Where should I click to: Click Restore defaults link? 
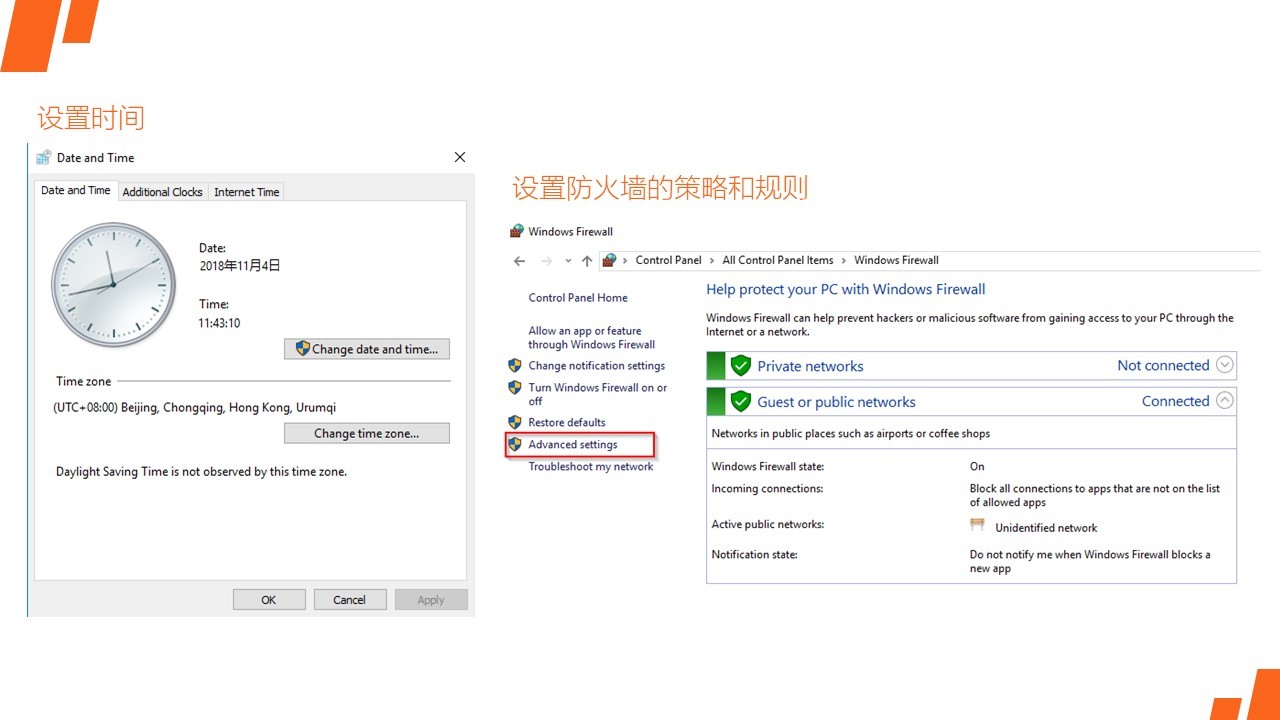[x=567, y=422]
